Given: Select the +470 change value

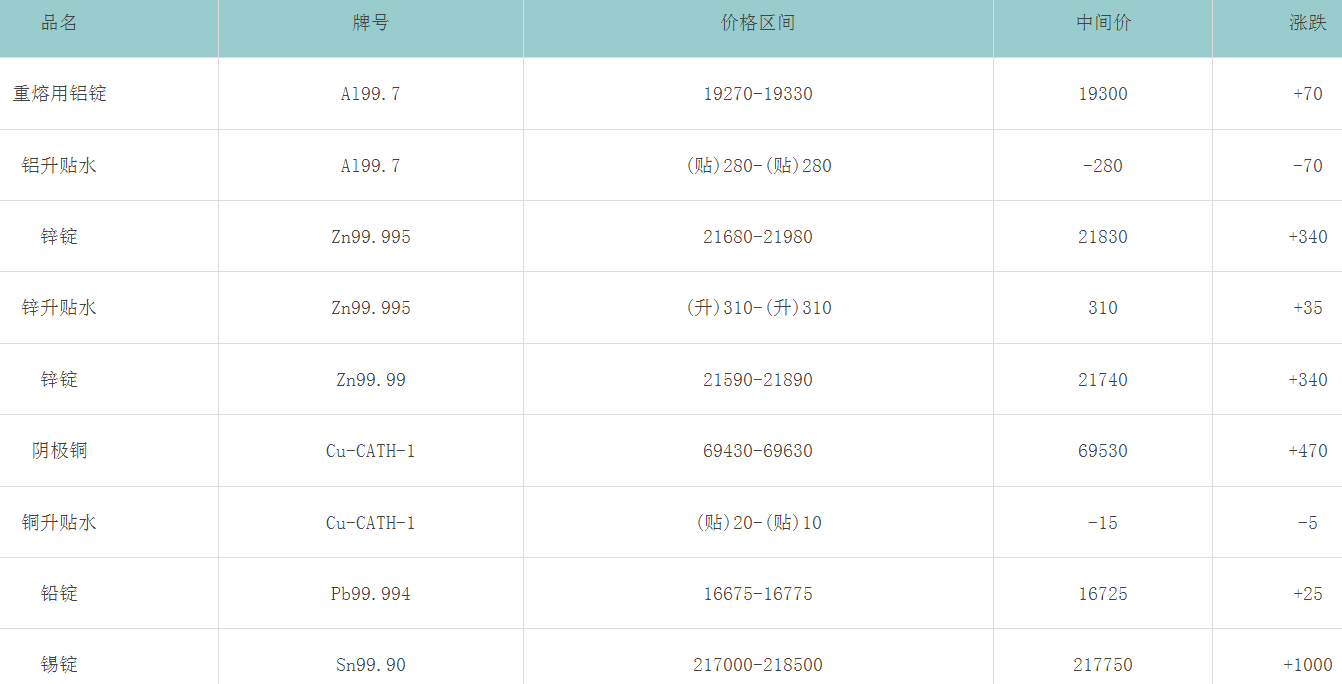Looking at the screenshot, I should pyautogui.click(x=1307, y=451).
